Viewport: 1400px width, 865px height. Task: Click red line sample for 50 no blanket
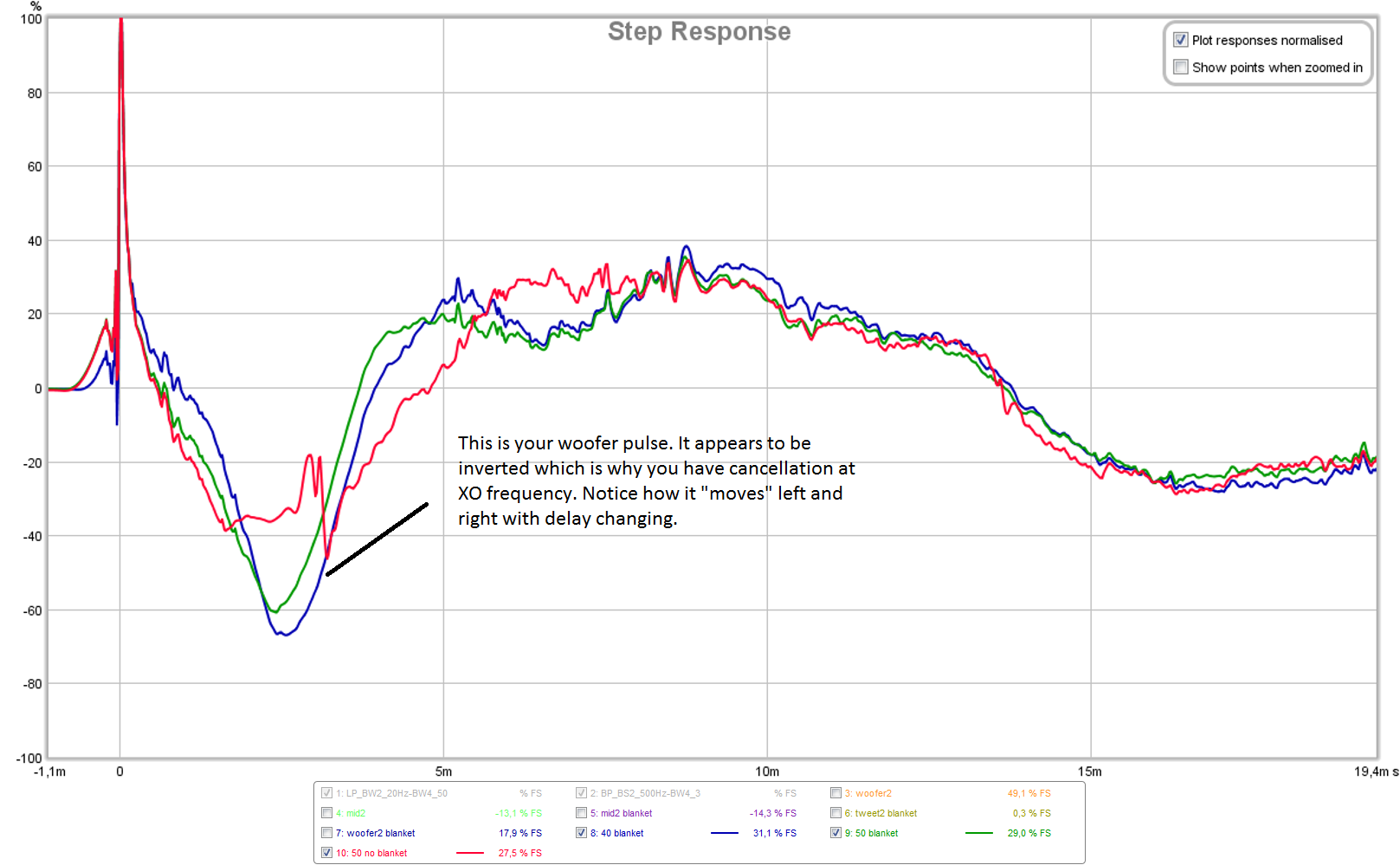click(469, 853)
